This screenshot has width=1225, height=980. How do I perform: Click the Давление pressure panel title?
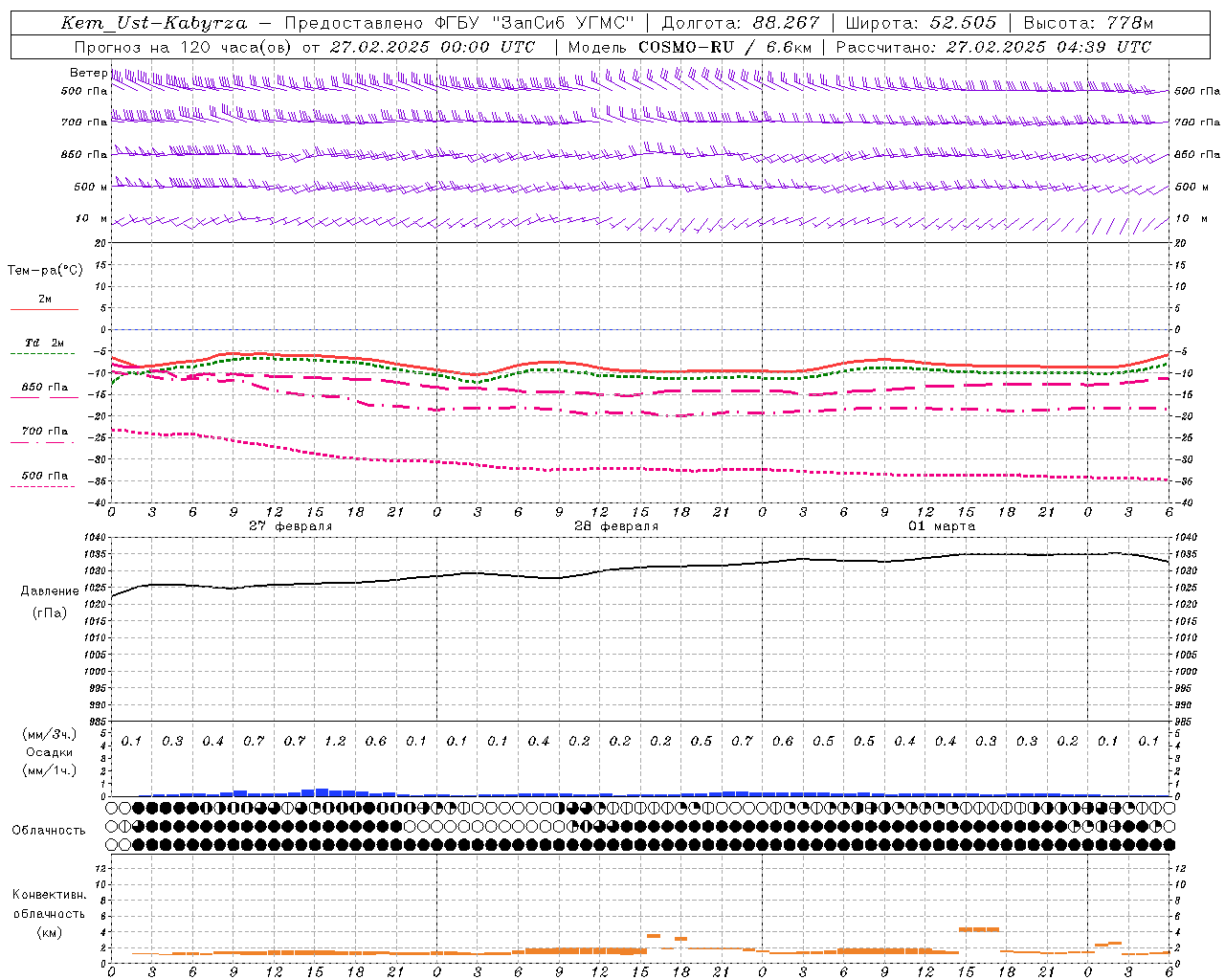point(50,591)
